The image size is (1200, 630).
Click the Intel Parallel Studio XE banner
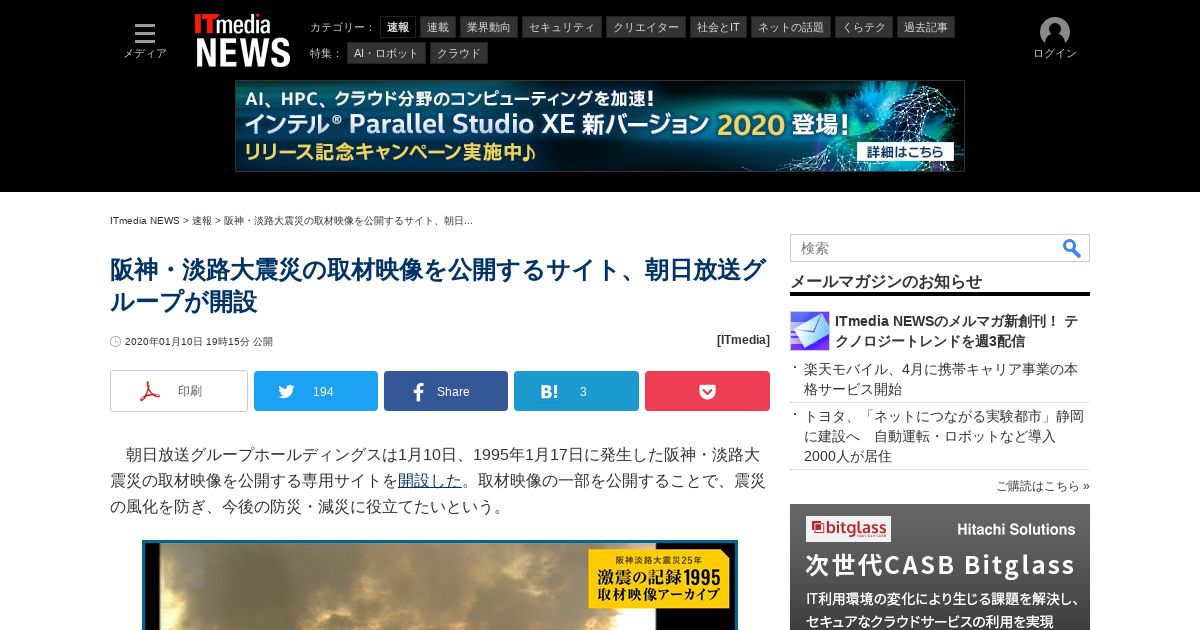[600, 126]
